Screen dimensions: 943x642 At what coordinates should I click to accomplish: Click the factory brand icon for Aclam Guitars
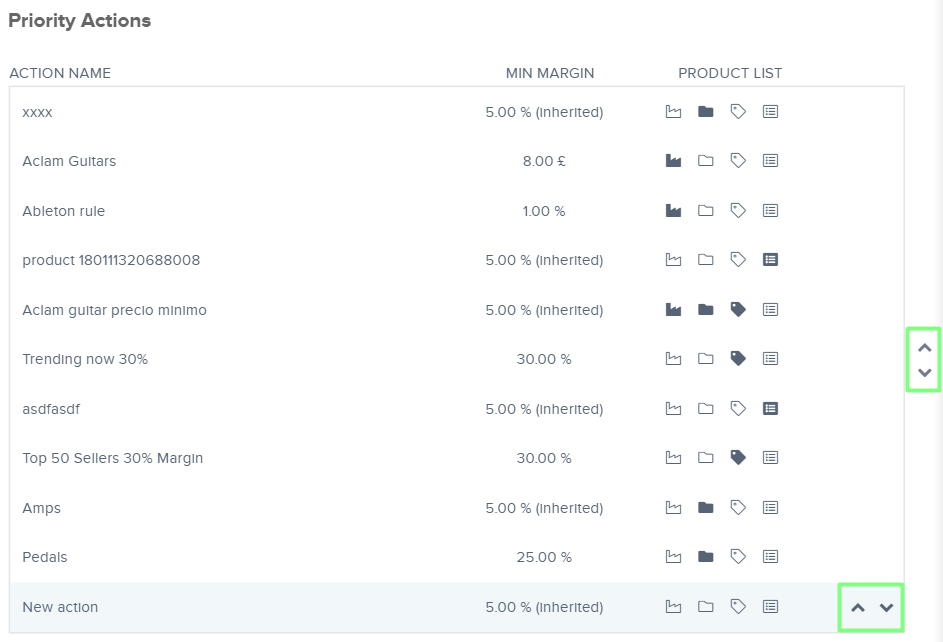[673, 161]
